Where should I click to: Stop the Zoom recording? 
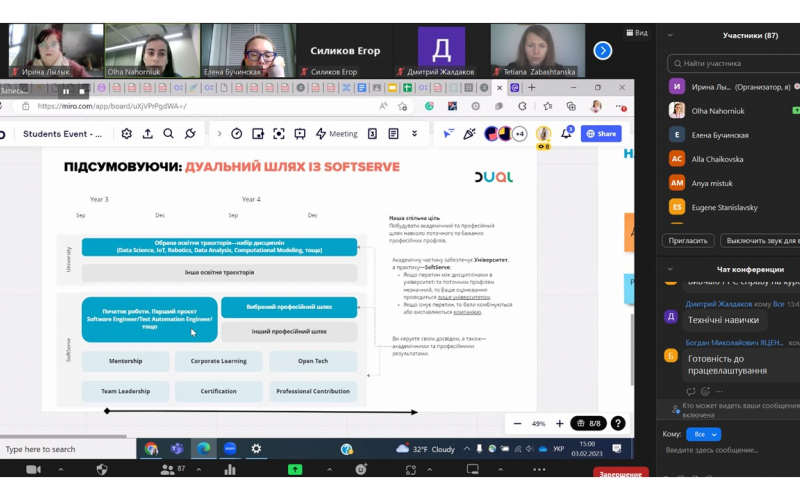[x=82, y=91]
